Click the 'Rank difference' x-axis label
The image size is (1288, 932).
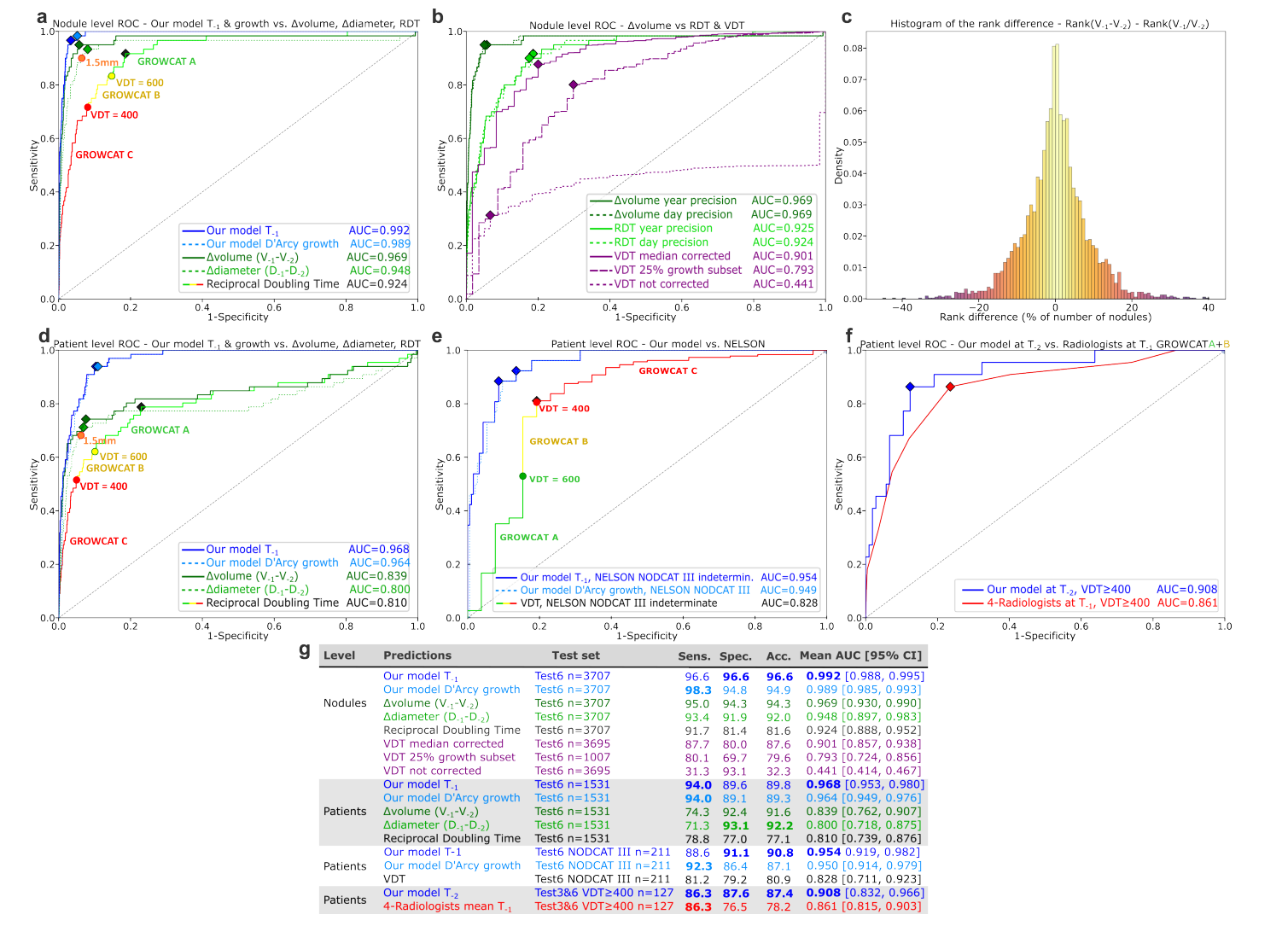coord(1045,317)
